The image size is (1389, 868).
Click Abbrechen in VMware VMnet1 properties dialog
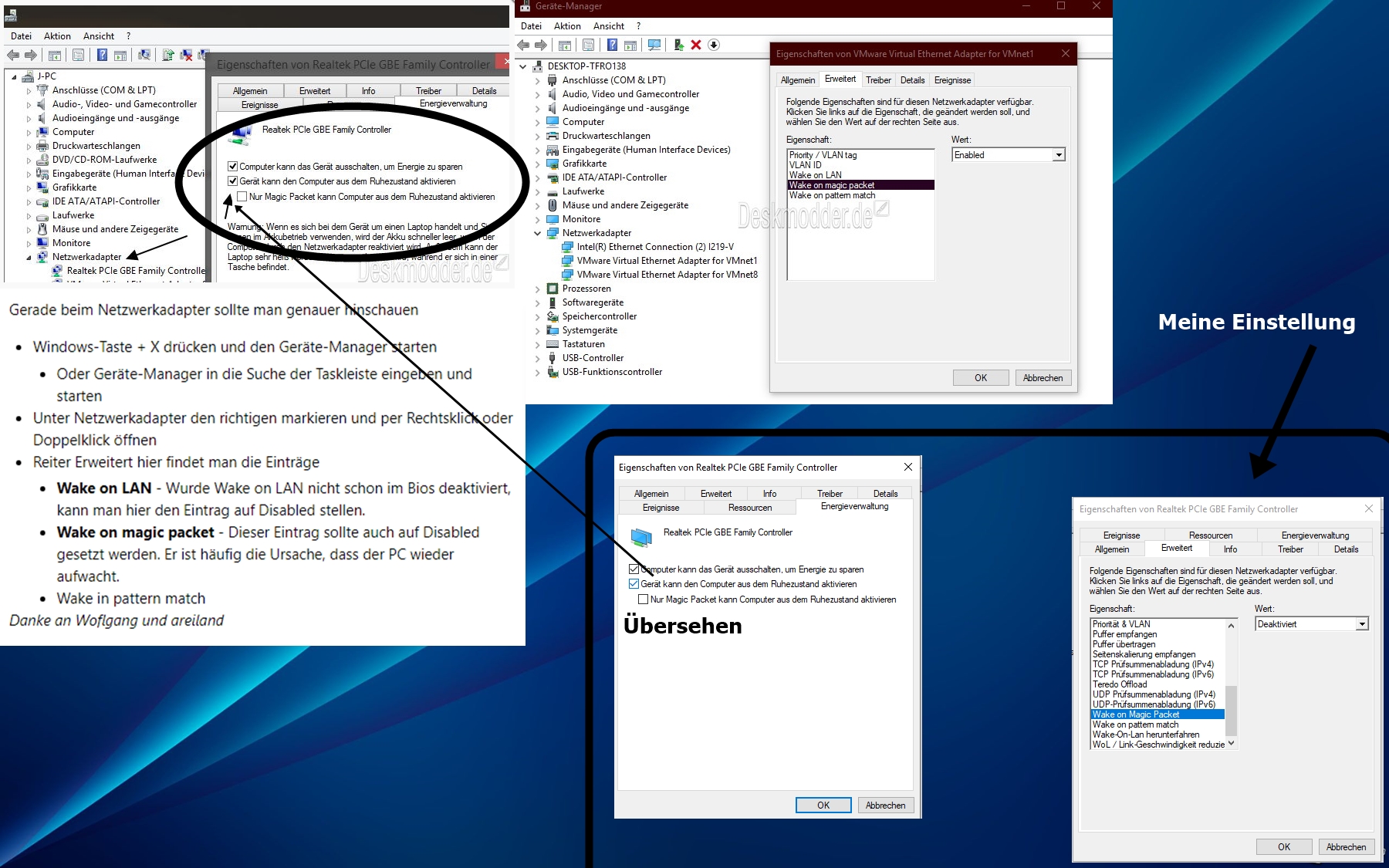pos(1043,378)
